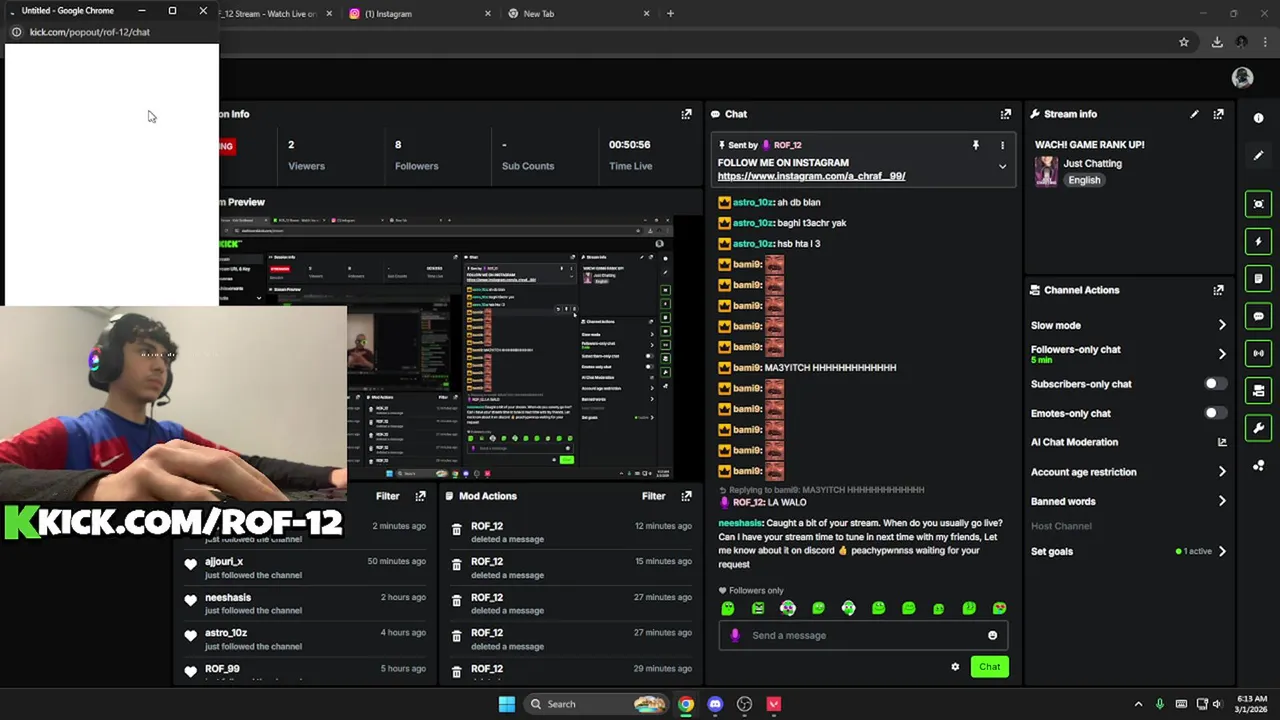1280x720 pixels.
Task: Unpin the pinned Instagram chat message
Action: point(975,145)
